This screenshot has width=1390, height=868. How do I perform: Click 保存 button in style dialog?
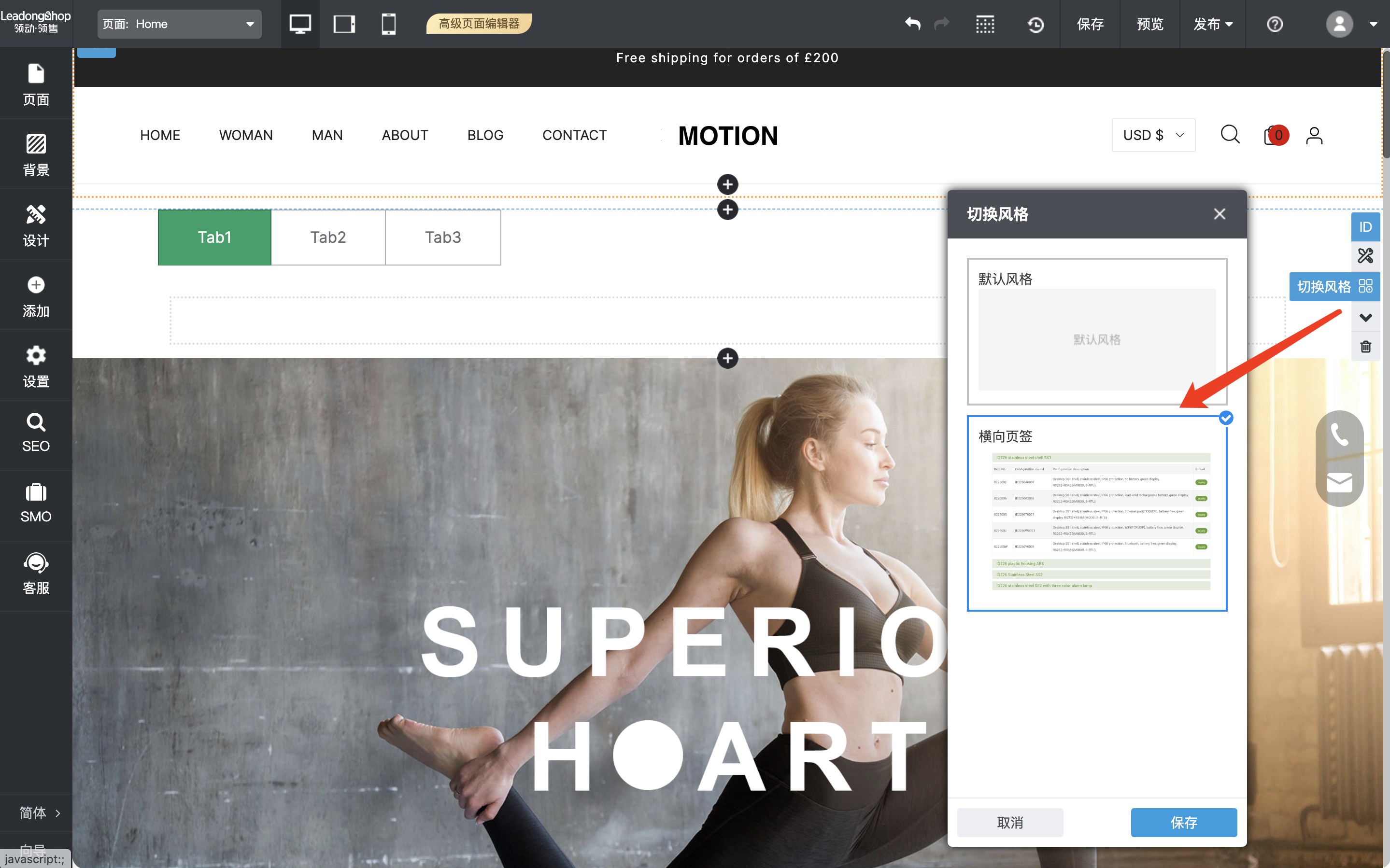(1183, 822)
